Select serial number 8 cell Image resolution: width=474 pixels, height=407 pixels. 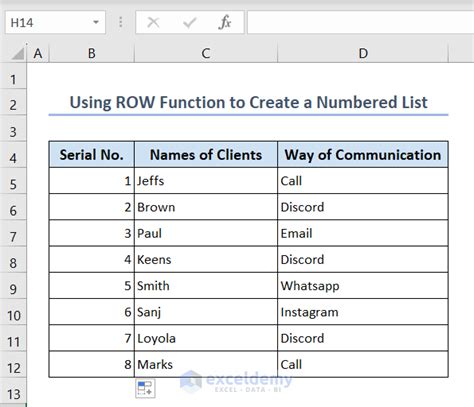point(92,364)
